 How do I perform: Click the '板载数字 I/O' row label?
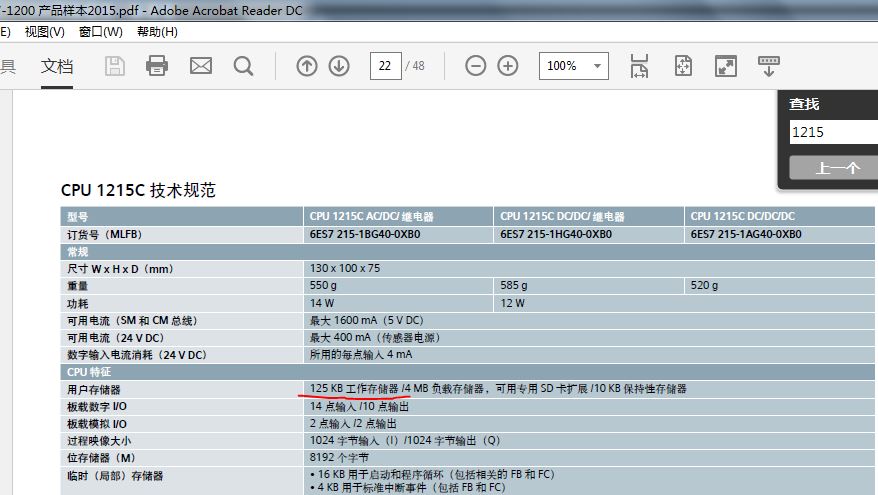click(97, 407)
